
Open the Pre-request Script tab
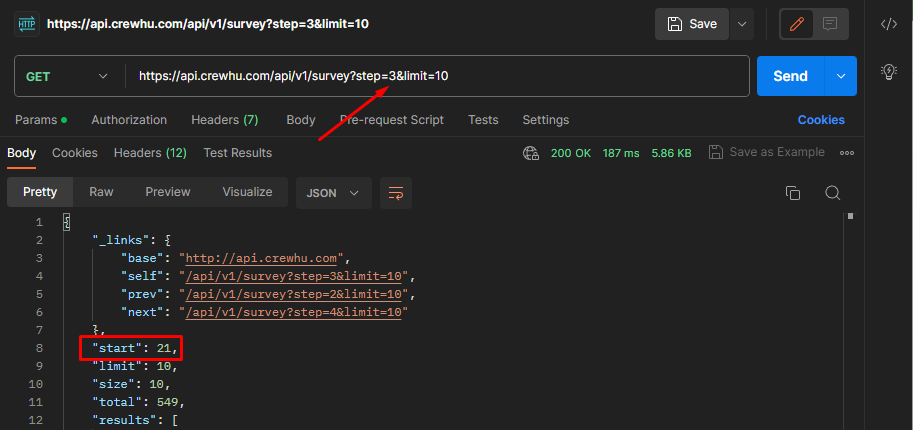tap(391, 120)
